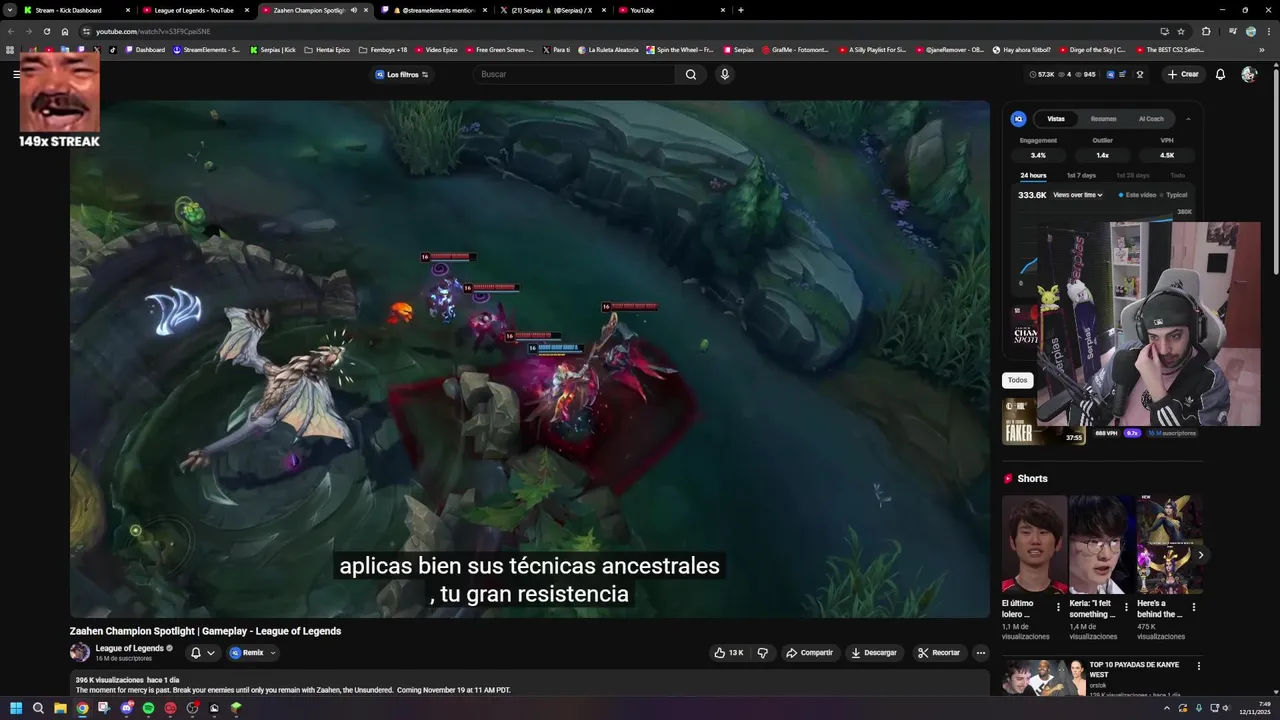Open the Views over time dropdown
This screenshot has height=720, width=1280.
coord(1078,195)
